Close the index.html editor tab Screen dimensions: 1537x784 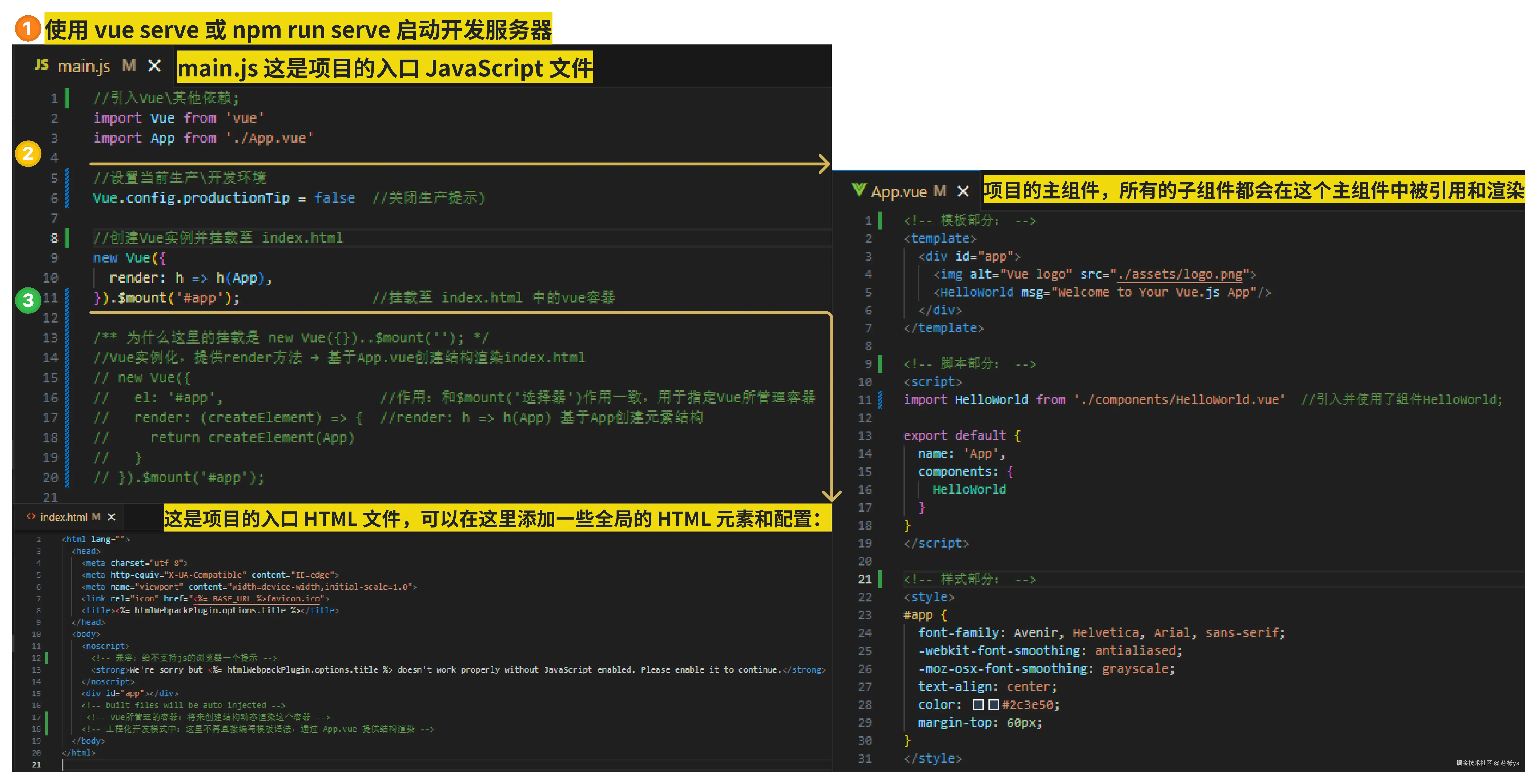coord(111,517)
